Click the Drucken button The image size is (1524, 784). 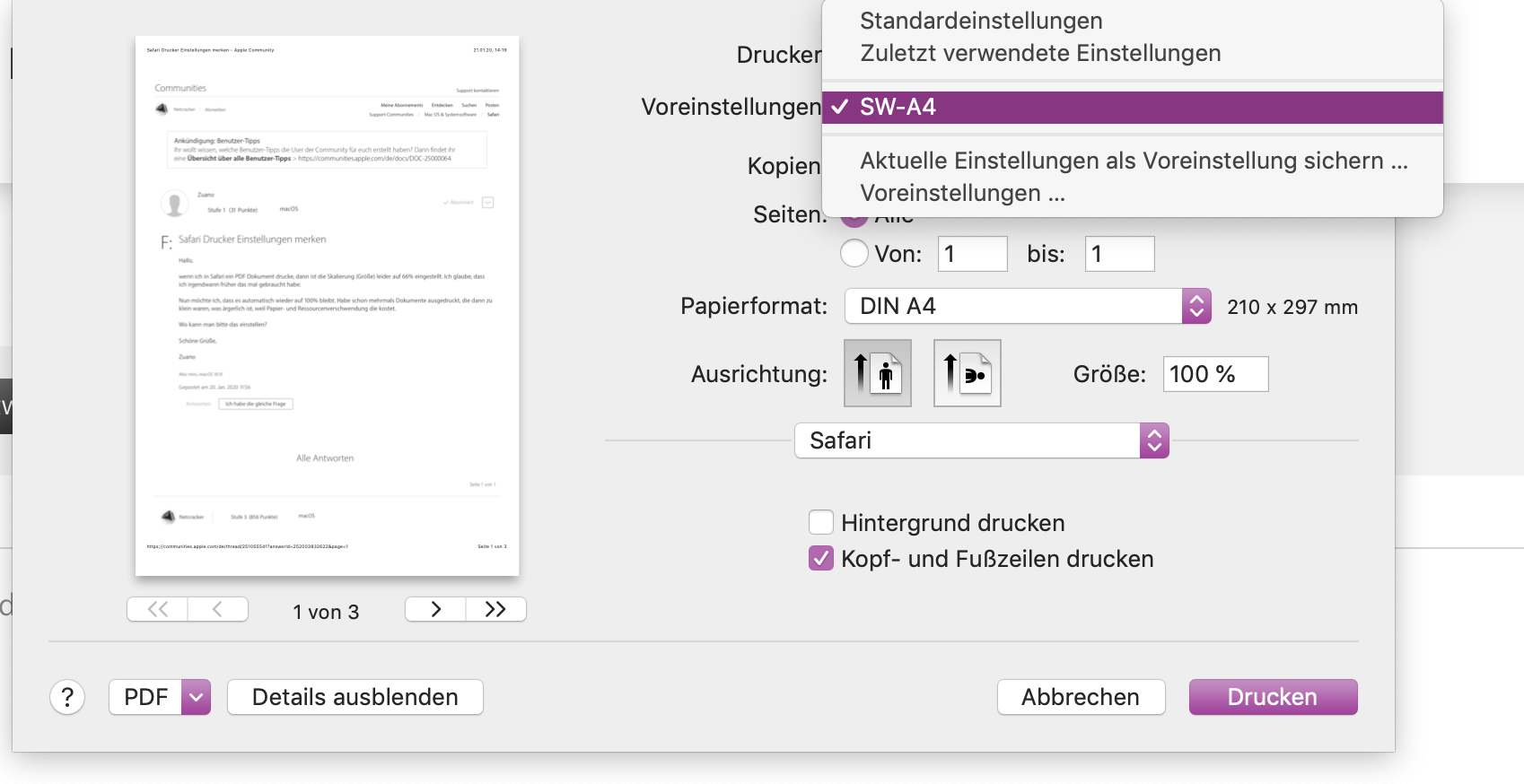pyautogui.click(x=1272, y=697)
